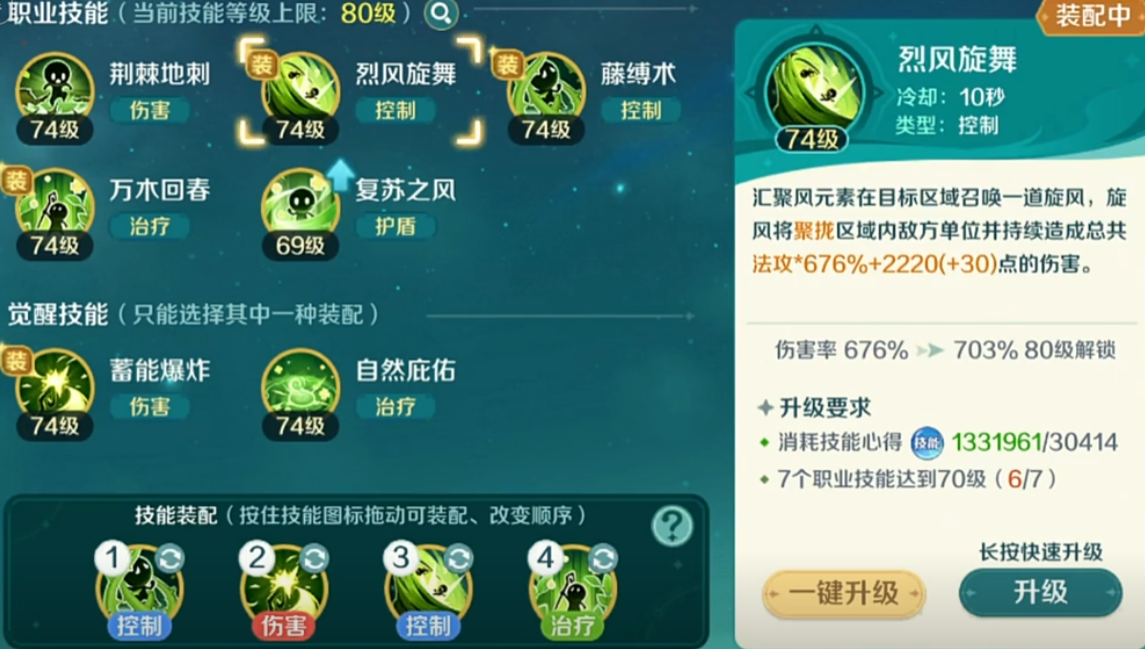This screenshot has height=649, width=1145.
Task: Click the 控制 tag under 烈风旋舞
Action: (395, 110)
